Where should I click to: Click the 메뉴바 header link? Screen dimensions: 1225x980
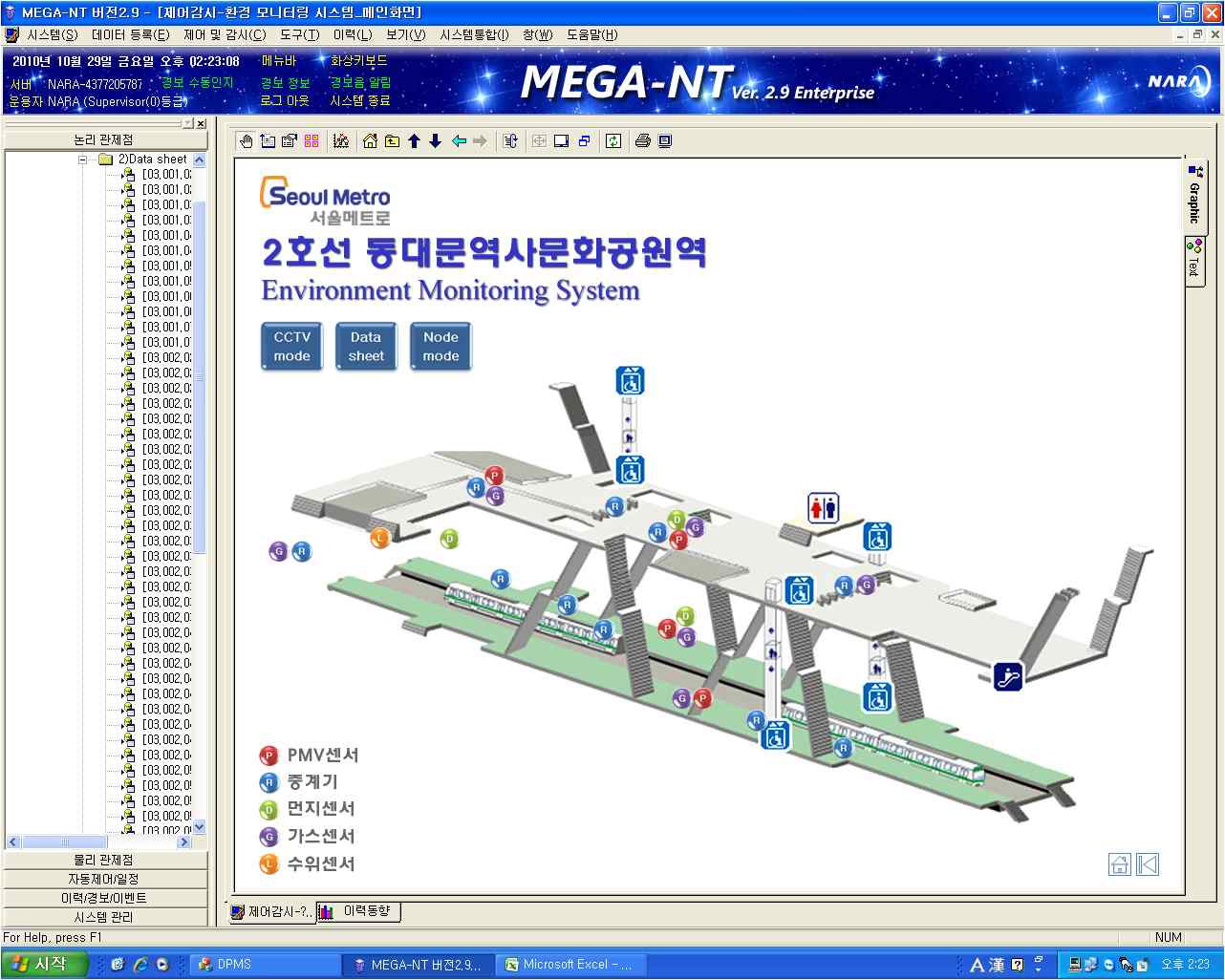pos(280,61)
